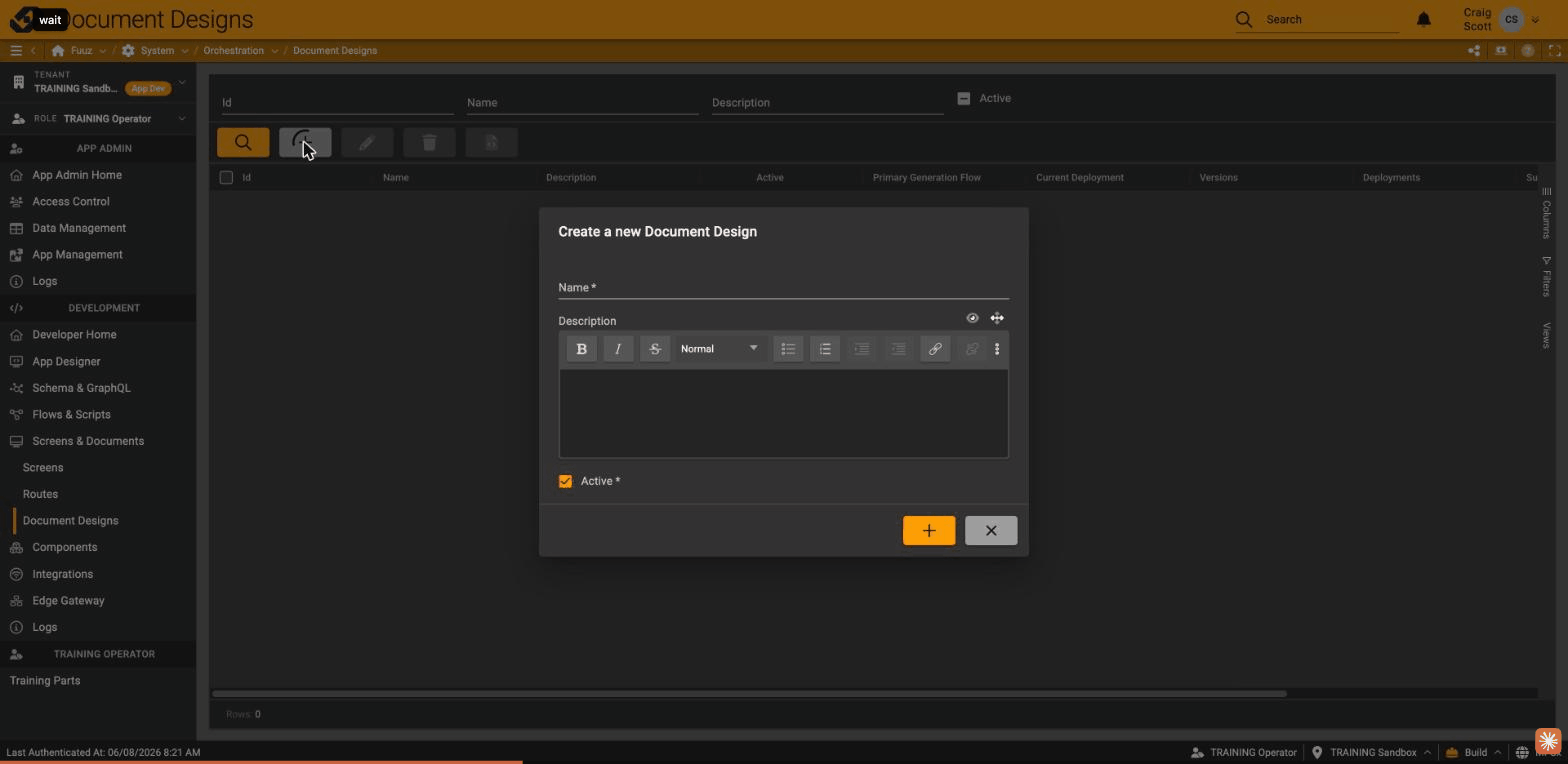Image resolution: width=1568 pixels, height=764 pixels.
Task: Open Access Control in the sidebar
Action: pos(71,201)
